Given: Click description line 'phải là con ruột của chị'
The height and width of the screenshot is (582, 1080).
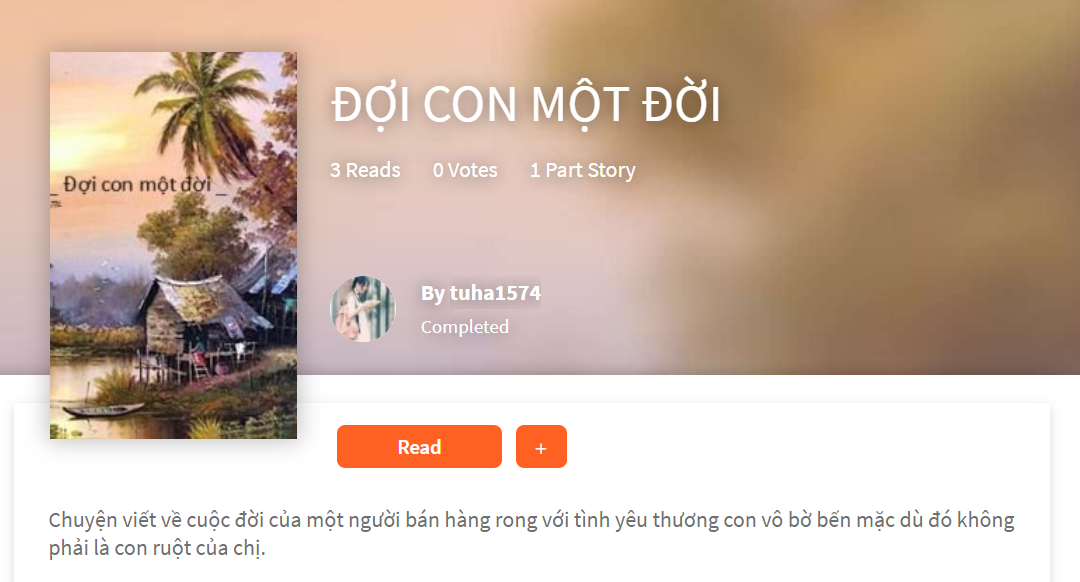Looking at the screenshot, I should [156, 548].
